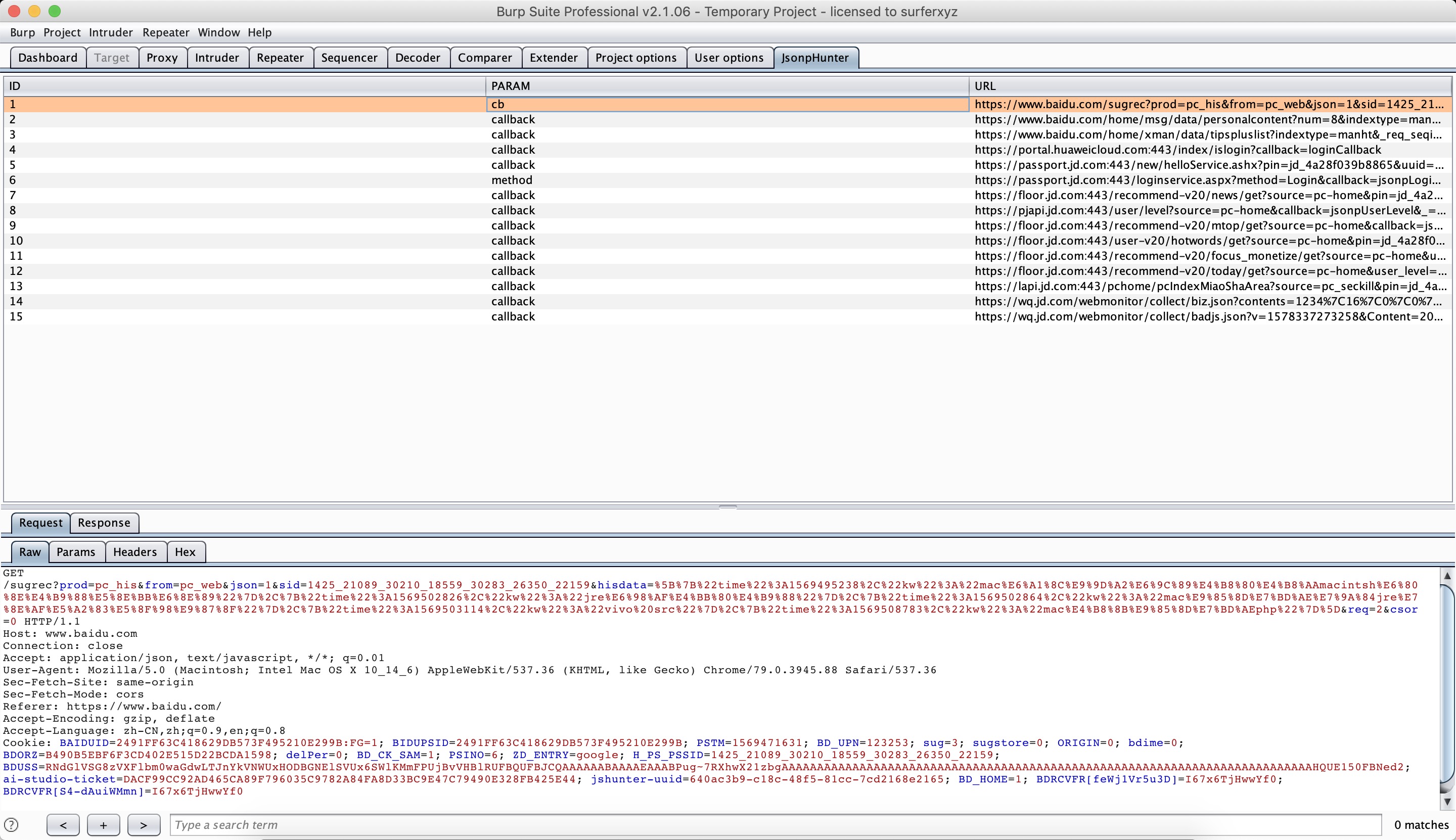Click the previous match '<' button
The width and height of the screenshot is (1456, 840).
click(63, 824)
